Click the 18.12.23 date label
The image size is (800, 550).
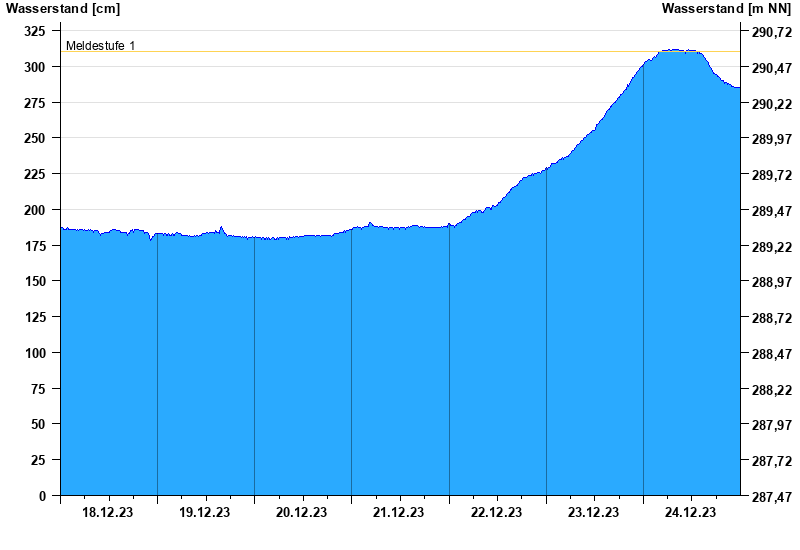coord(108,513)
